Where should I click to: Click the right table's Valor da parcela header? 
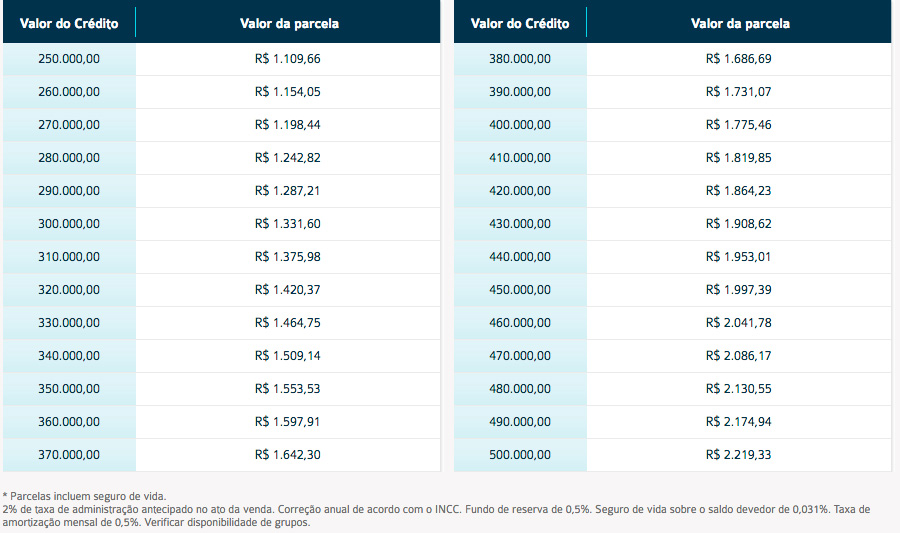(x=740, y=24)
